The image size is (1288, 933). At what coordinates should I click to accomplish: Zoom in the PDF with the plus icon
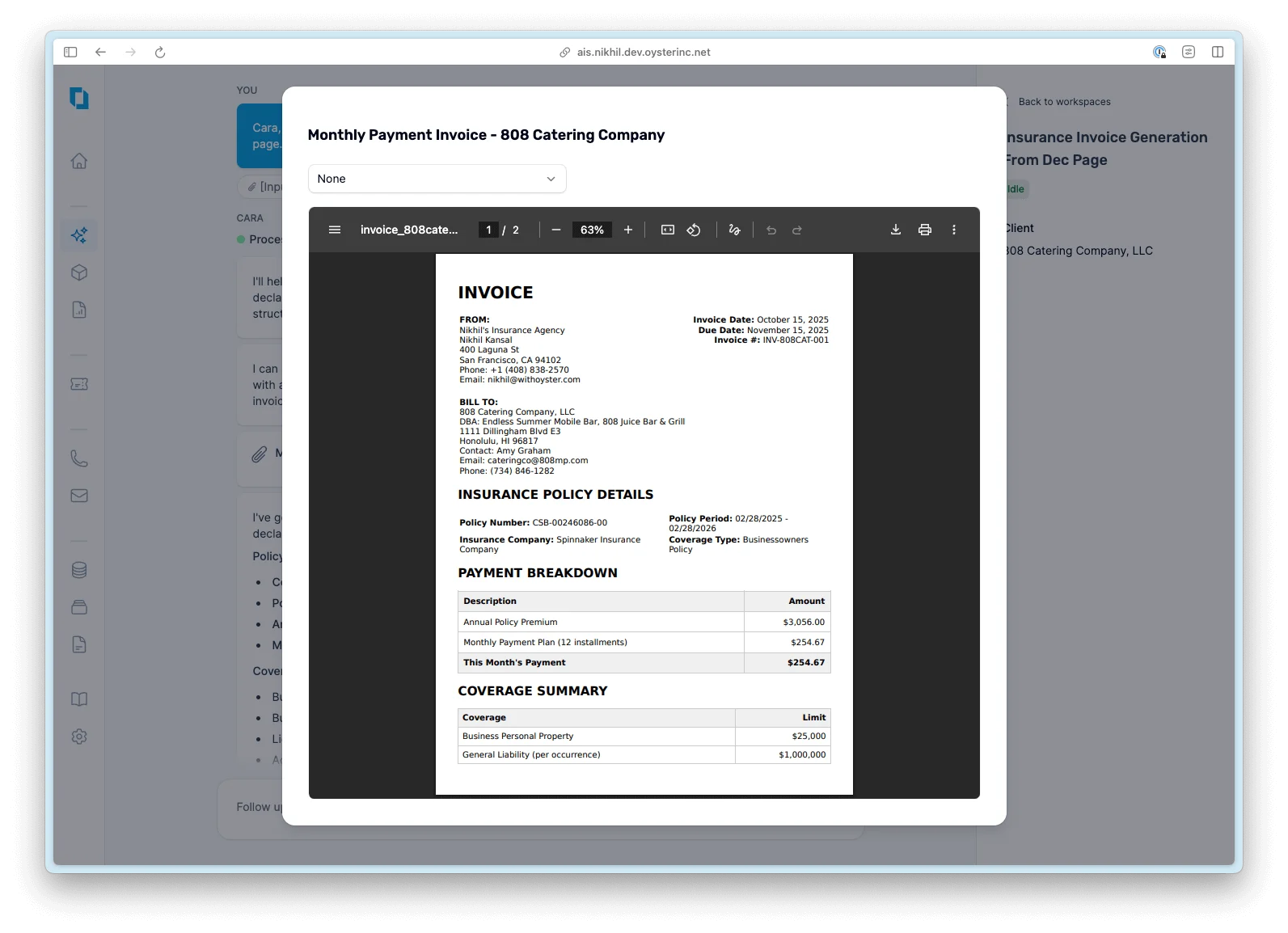(628, 230)
